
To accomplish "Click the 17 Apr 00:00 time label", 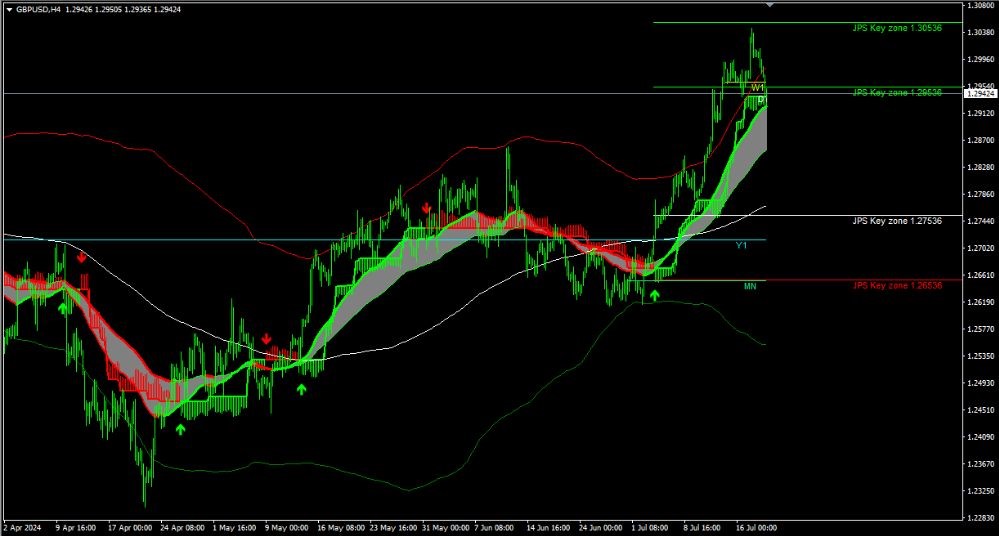I will point(130,528).
